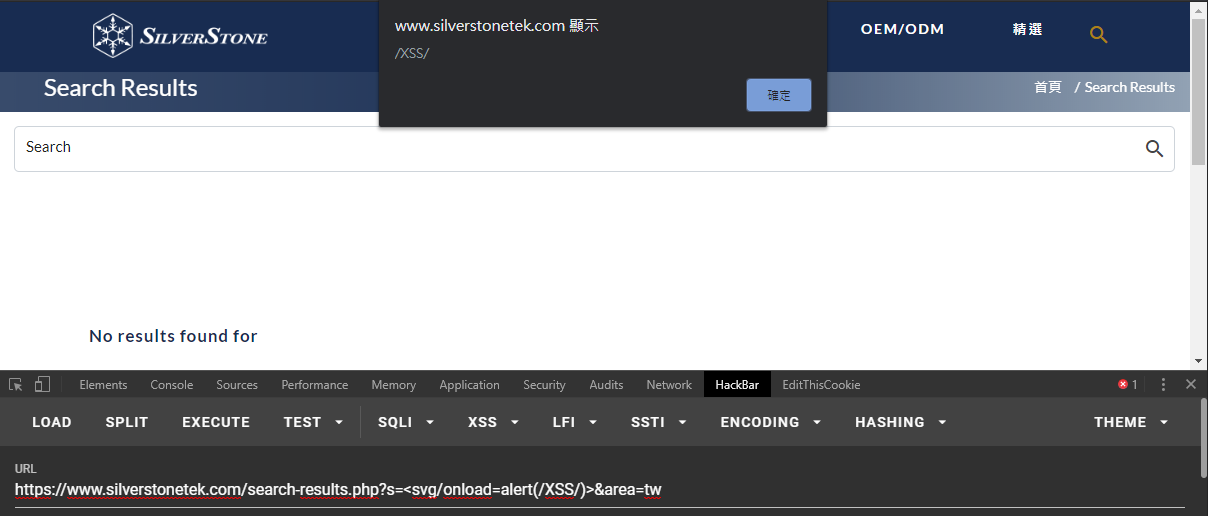The image size is (1208, 516).
Task: Open the orange search icon in header
Action: pyautogui.click(x=1098, y=35)
